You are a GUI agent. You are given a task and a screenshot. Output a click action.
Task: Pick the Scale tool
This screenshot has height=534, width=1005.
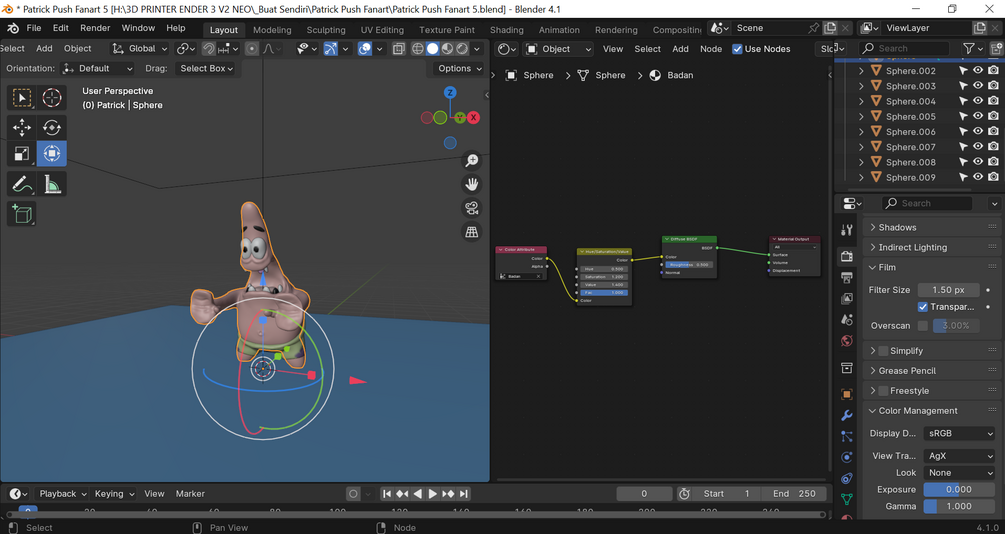point(22,154)
